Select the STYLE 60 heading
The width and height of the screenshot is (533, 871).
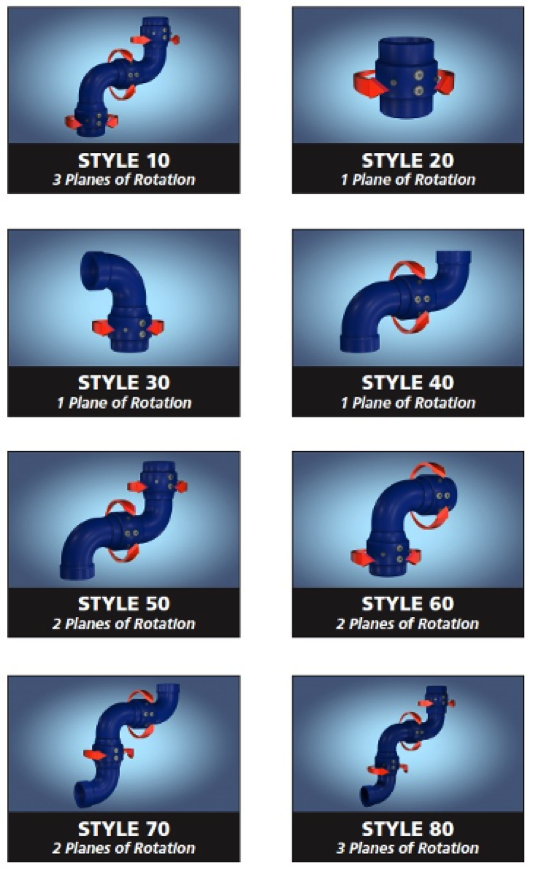pos(408,604)
